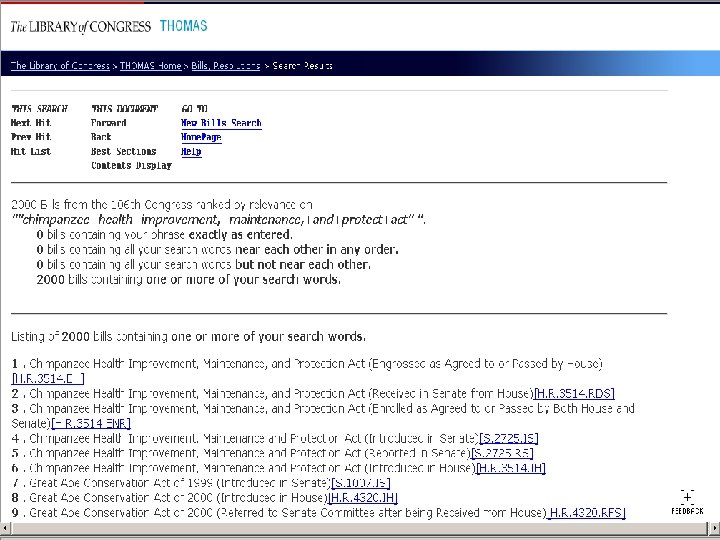720x540 pixels.
Task: Click the Forward text
Action: 108,123
